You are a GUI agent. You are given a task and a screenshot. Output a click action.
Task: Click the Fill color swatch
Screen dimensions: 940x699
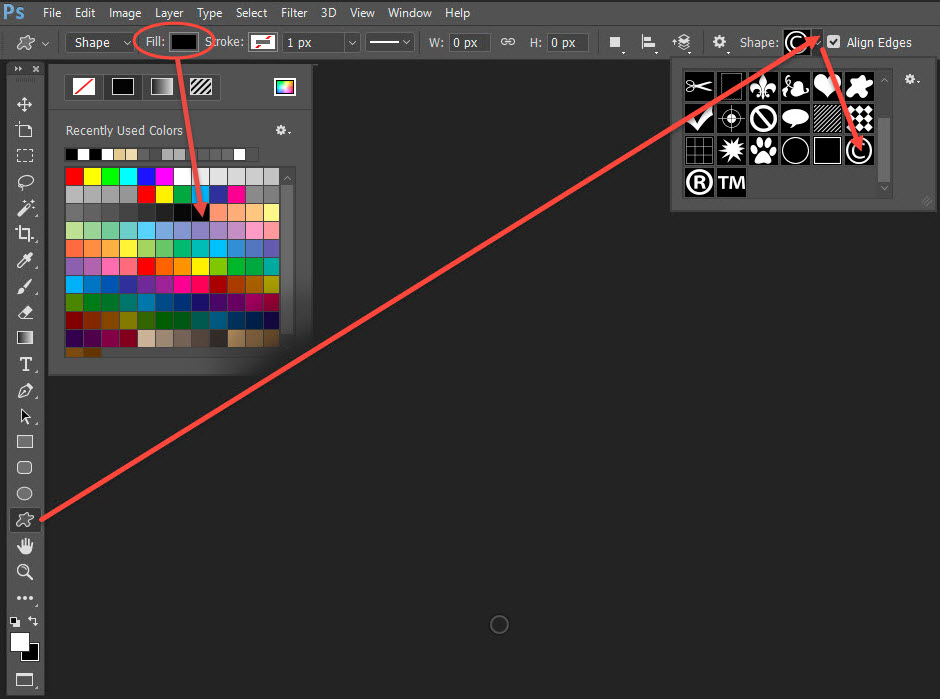183,42
